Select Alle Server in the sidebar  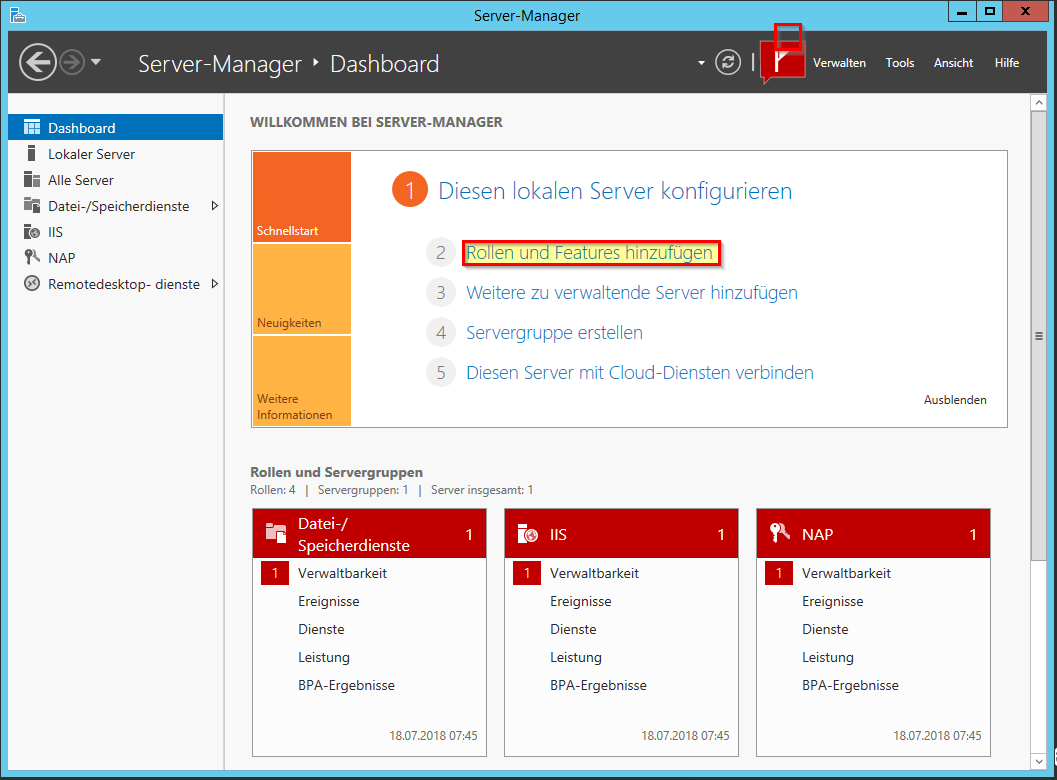(x=115, y=180)
